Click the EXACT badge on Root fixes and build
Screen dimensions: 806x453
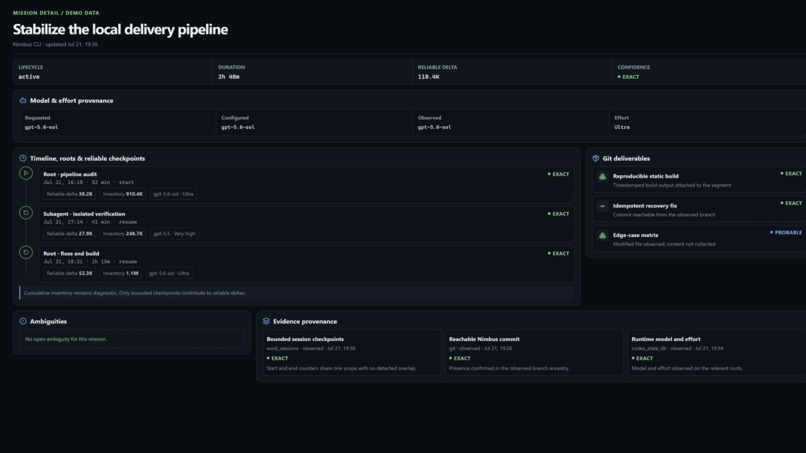pyautogui.click(x=558, y=253)
